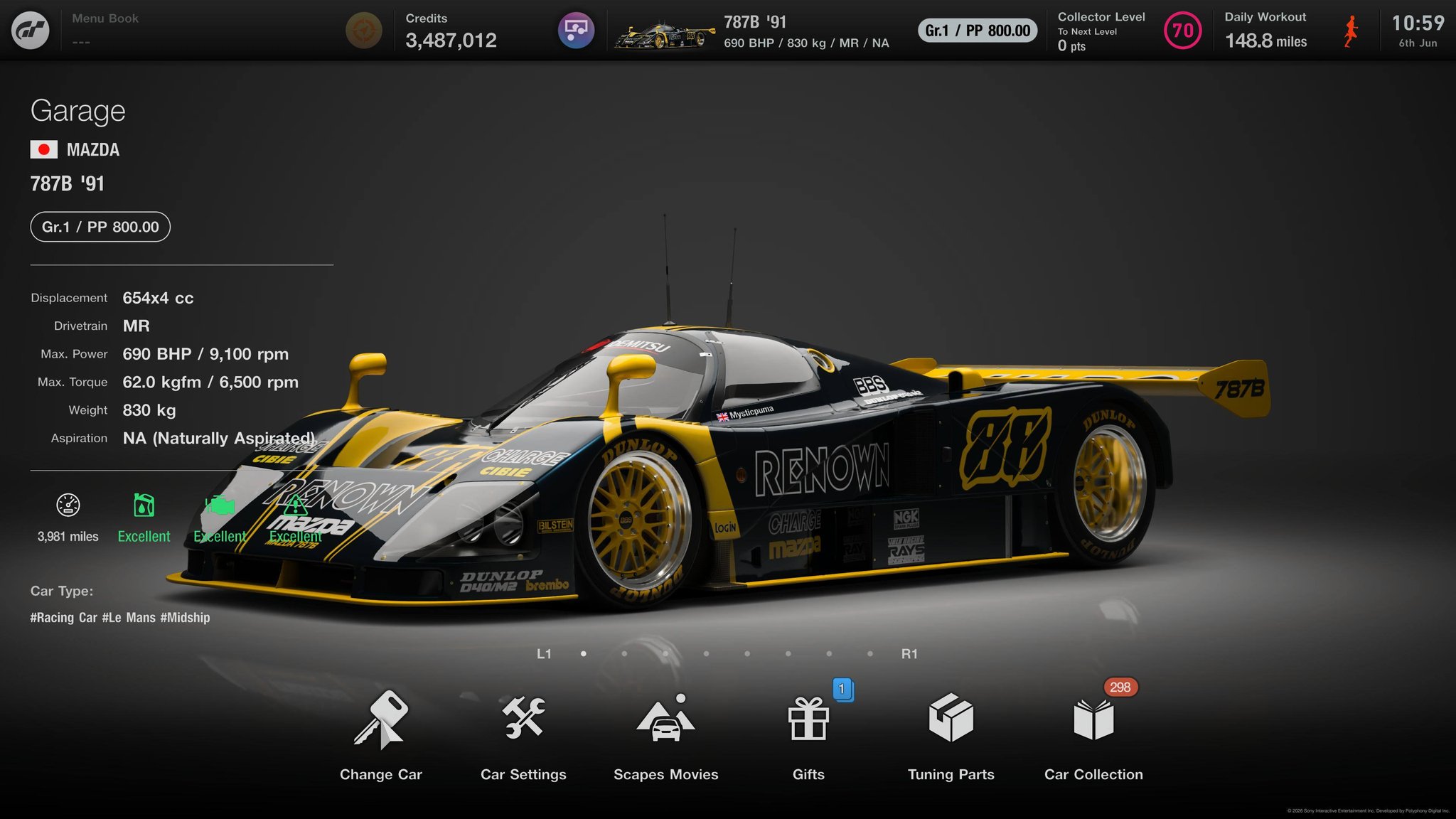The width and height of the screenshot is (1456, 819).
Task: Click the Gr.1 / PP 800.00 pill in header
Action: pyautogui.click(x=978, y=31)
